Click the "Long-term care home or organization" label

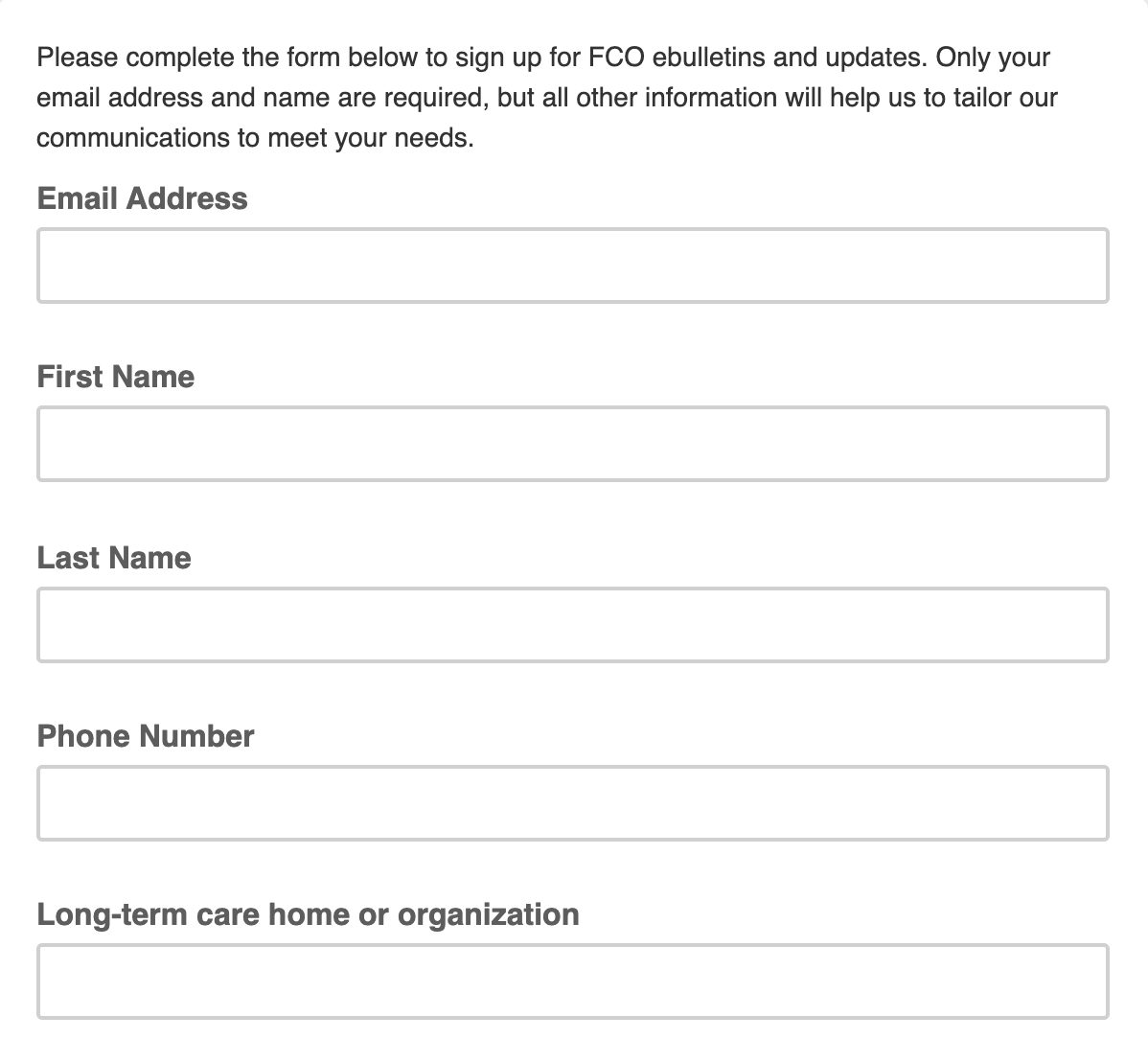[x=308, y=914]
